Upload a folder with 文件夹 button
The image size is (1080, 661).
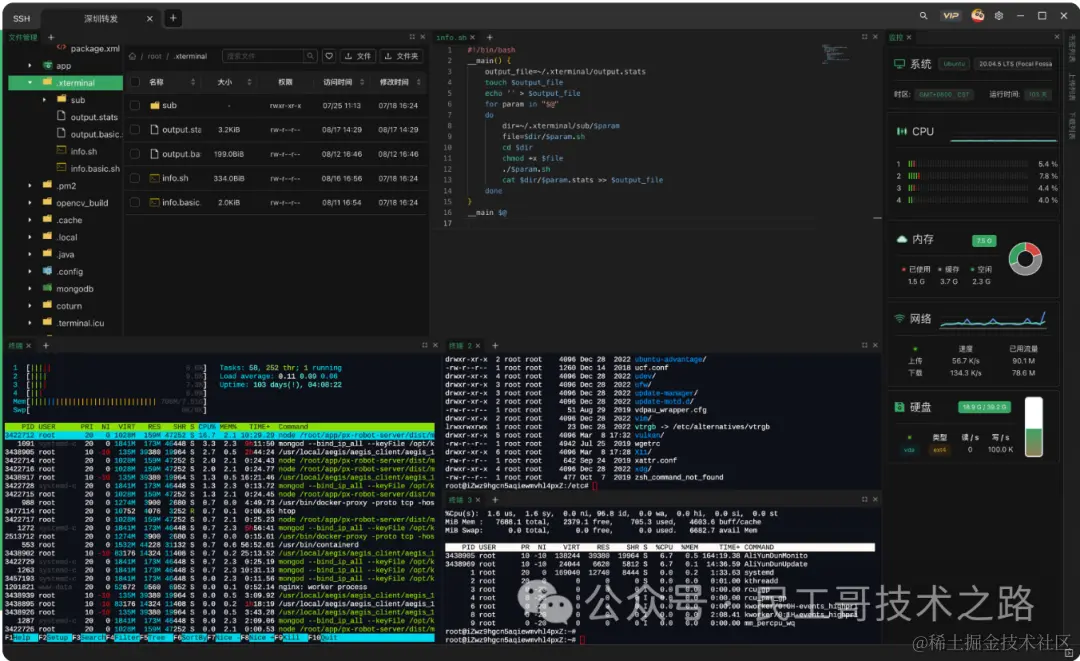pyautogui.click(x=402, y=56)
